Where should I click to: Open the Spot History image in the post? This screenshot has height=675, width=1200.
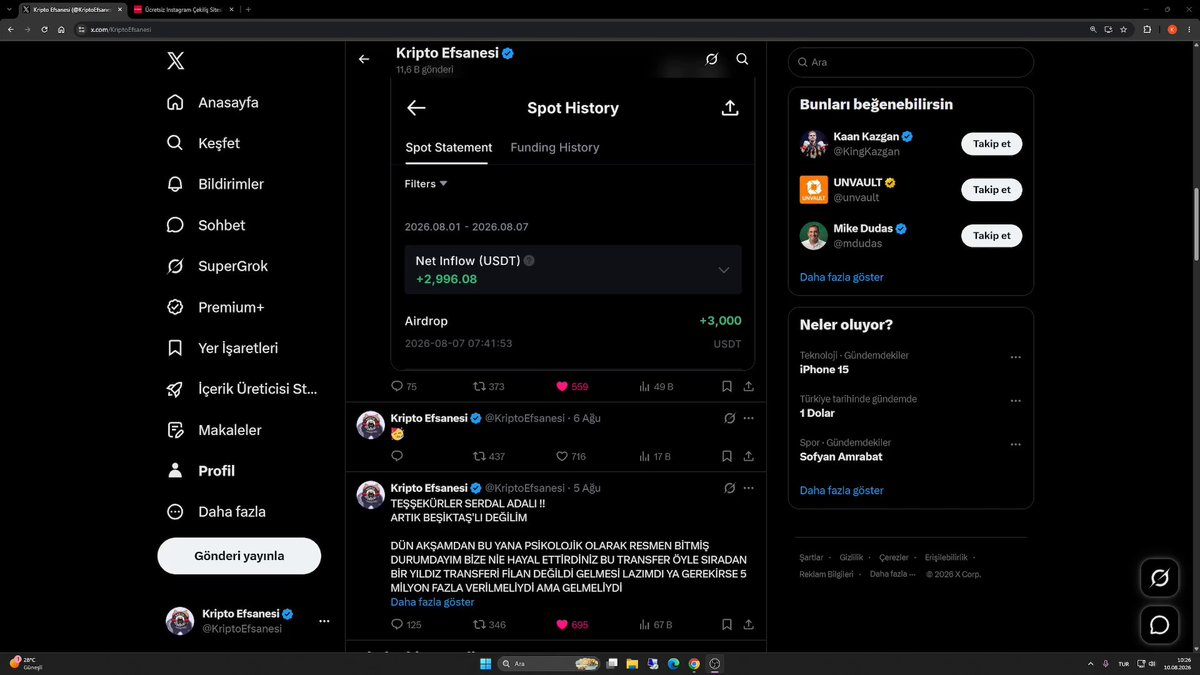[x=572, y=227]
